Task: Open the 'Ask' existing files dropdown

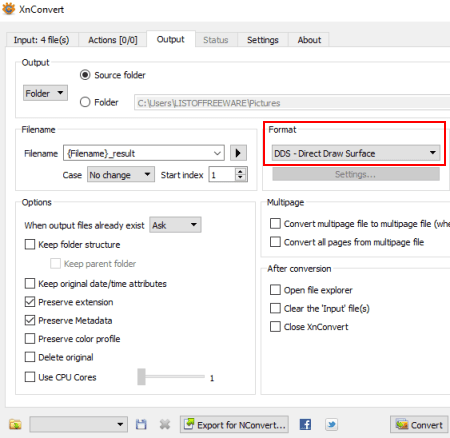Action: click(x=175, y=225)
